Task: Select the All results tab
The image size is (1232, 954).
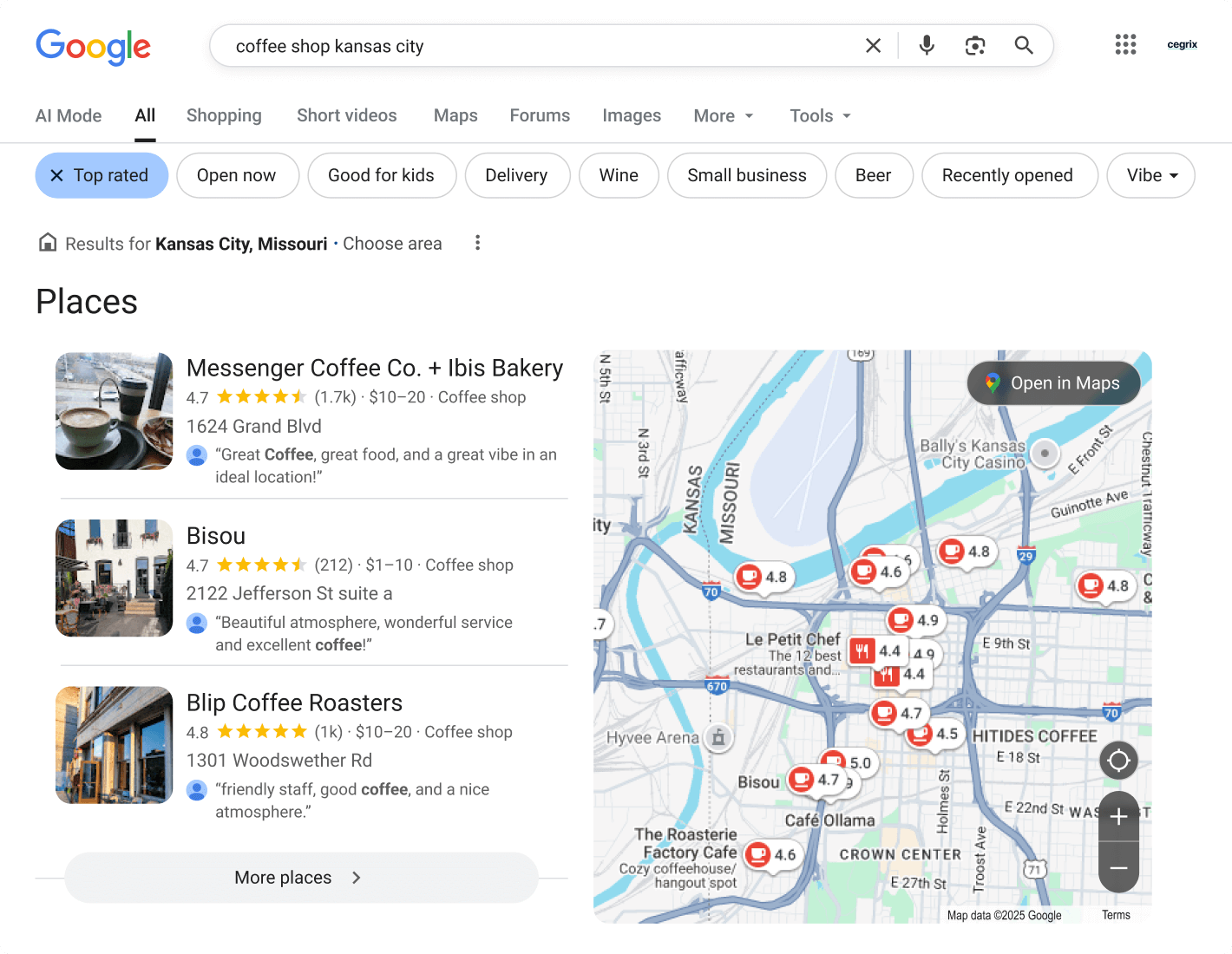Action: click(x=145, y=115)
